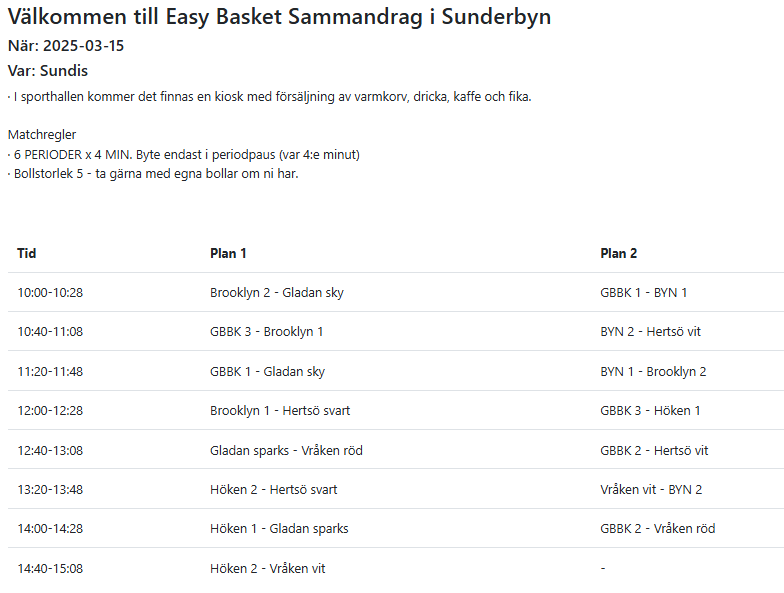Click the 14:40-15:08 time slot cell

pyautogui.click(x=50, y=569)
